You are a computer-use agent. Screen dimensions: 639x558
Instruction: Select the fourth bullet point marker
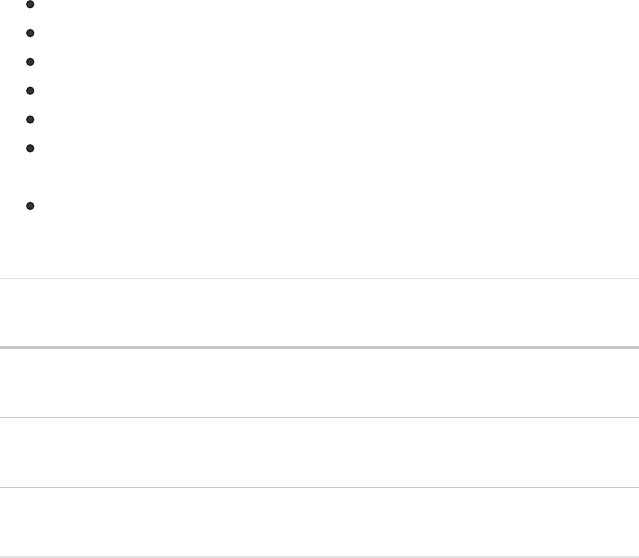pos(30,90)
